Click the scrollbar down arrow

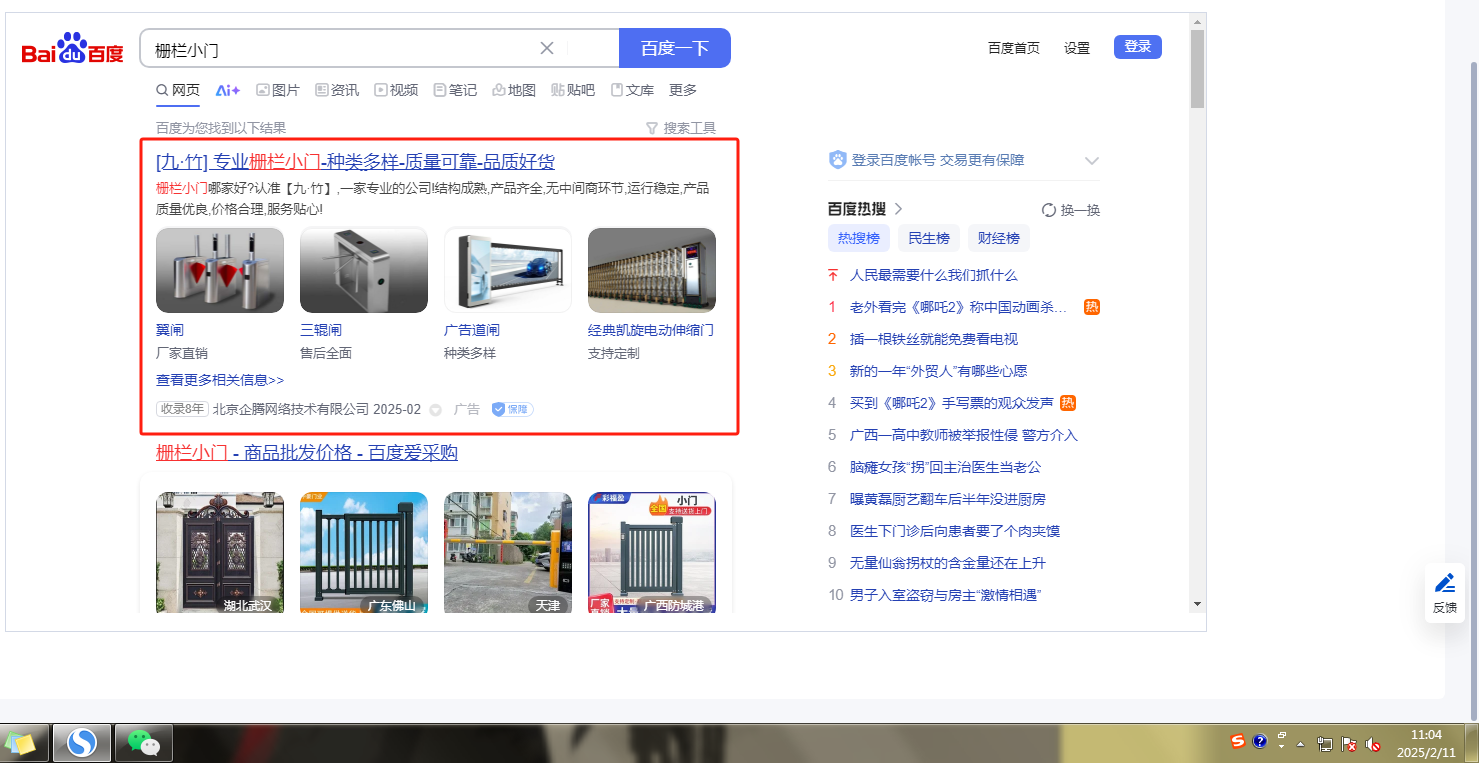point(1197,604)
